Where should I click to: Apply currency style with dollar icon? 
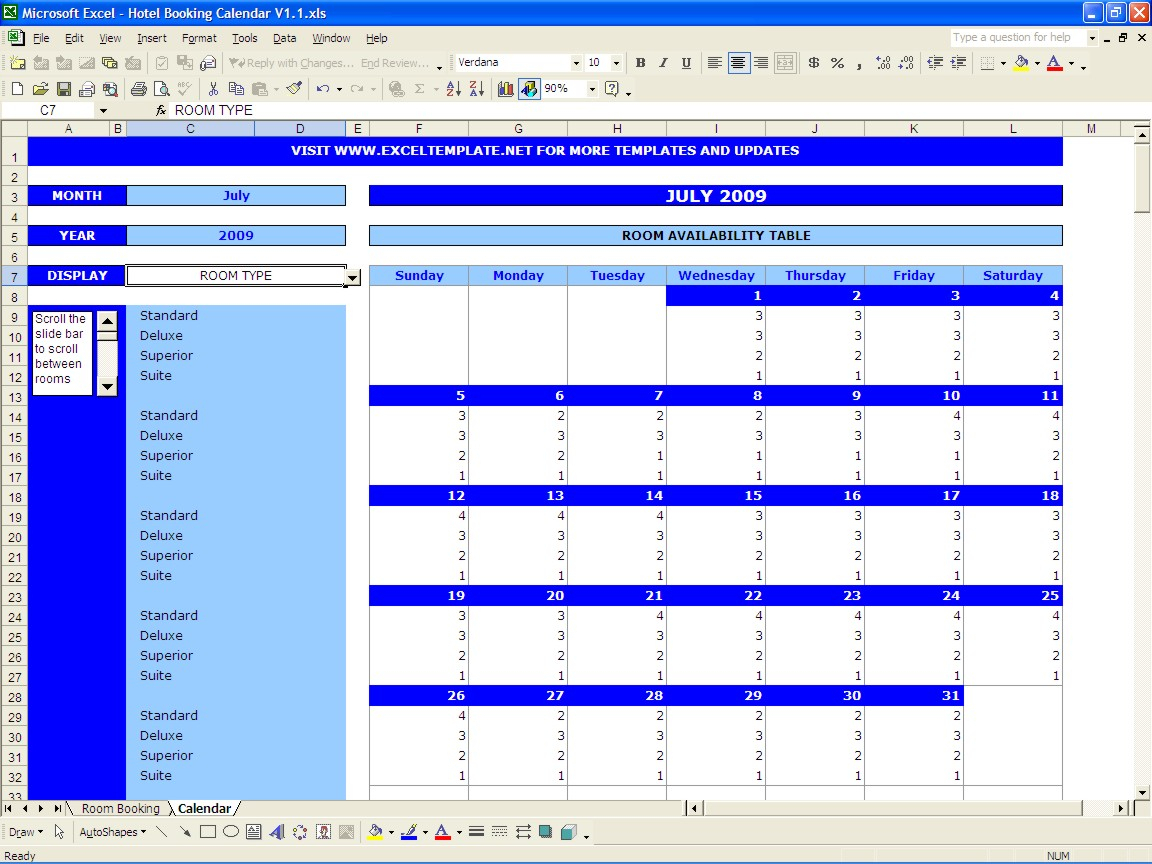tap(813, 63)
